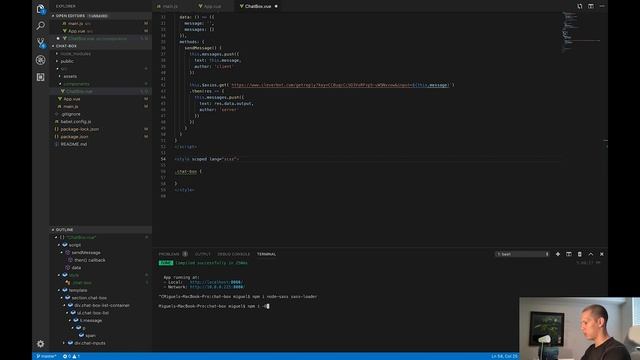Collapse the OPEN EDITORS section

(x=101, y=16)
